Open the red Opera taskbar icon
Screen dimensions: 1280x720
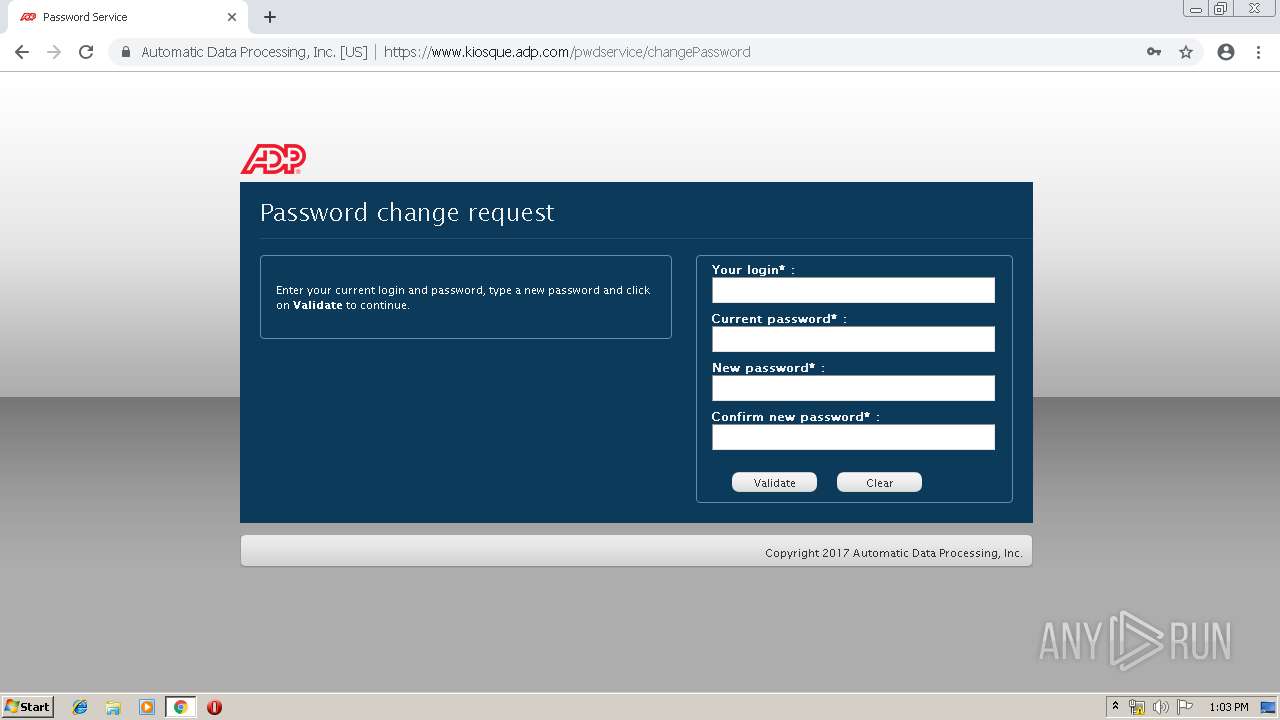pyautogui.click(x=214, y=707)
